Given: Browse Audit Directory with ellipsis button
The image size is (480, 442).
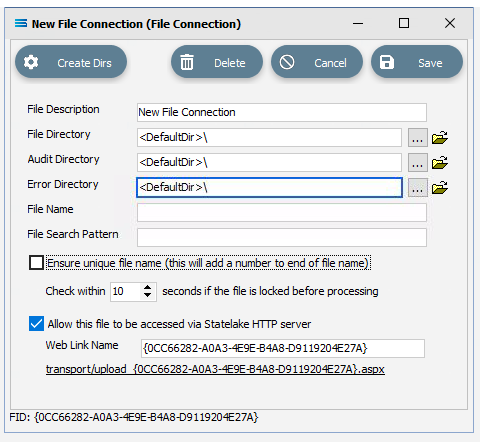Looking at the screenshot, I should [x=418, y=162].
